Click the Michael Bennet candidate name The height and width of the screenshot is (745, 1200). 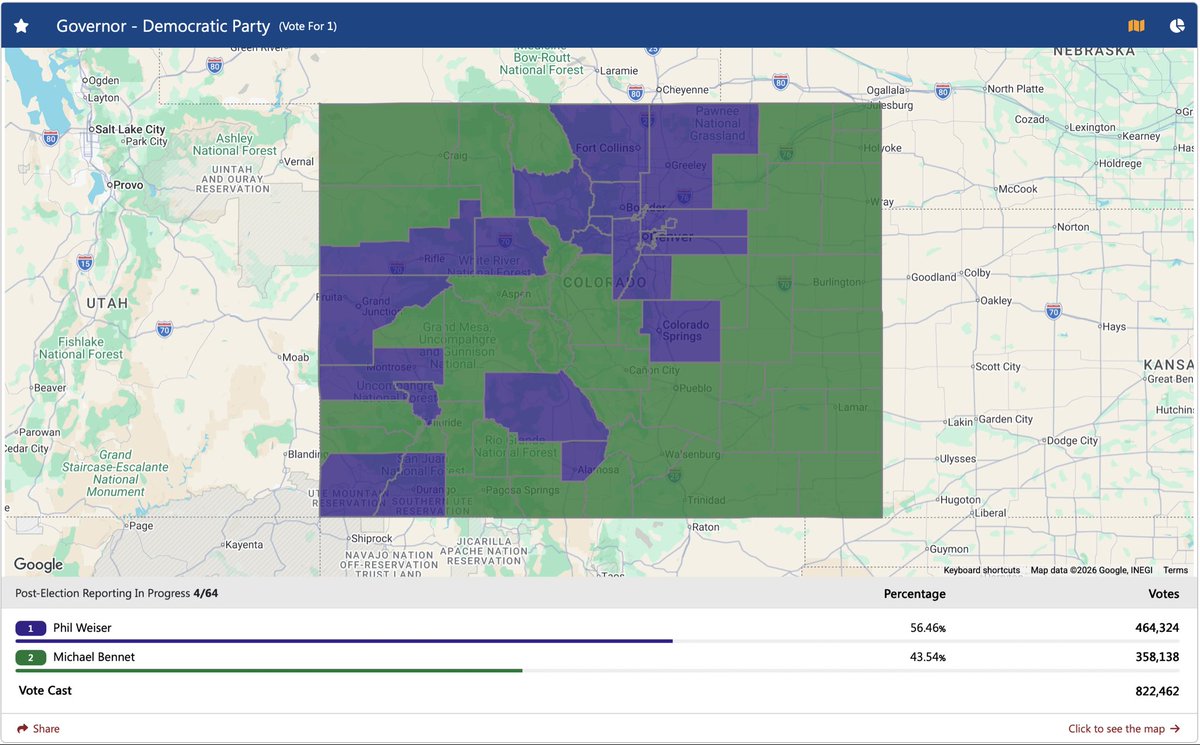(x=94, y=657)
